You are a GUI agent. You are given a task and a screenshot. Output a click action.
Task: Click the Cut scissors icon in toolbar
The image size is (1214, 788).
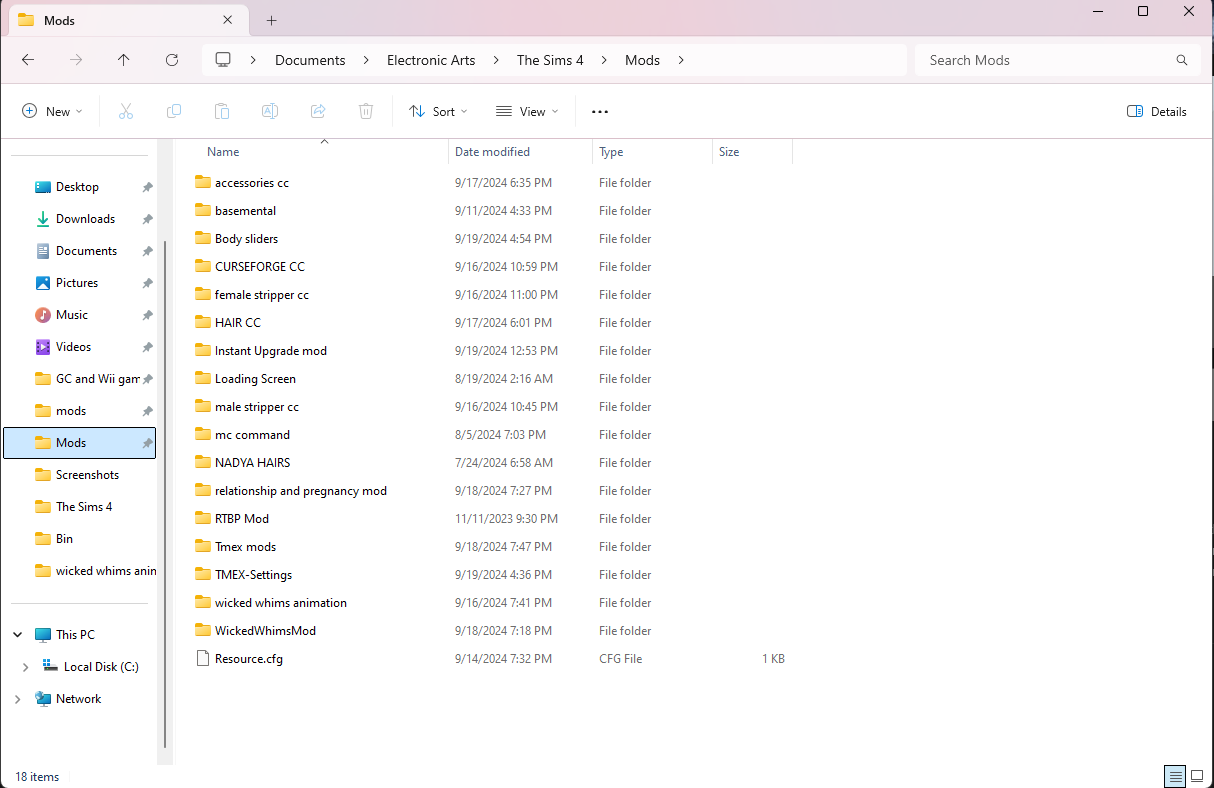tap(126, 111)
